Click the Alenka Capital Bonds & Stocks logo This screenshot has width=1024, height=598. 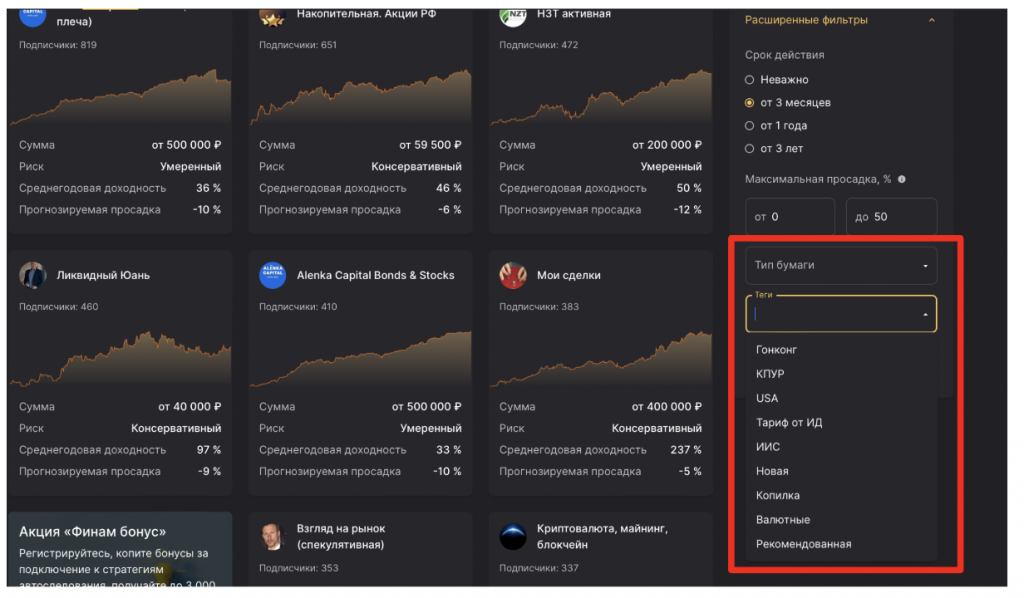tap(273, 275)
